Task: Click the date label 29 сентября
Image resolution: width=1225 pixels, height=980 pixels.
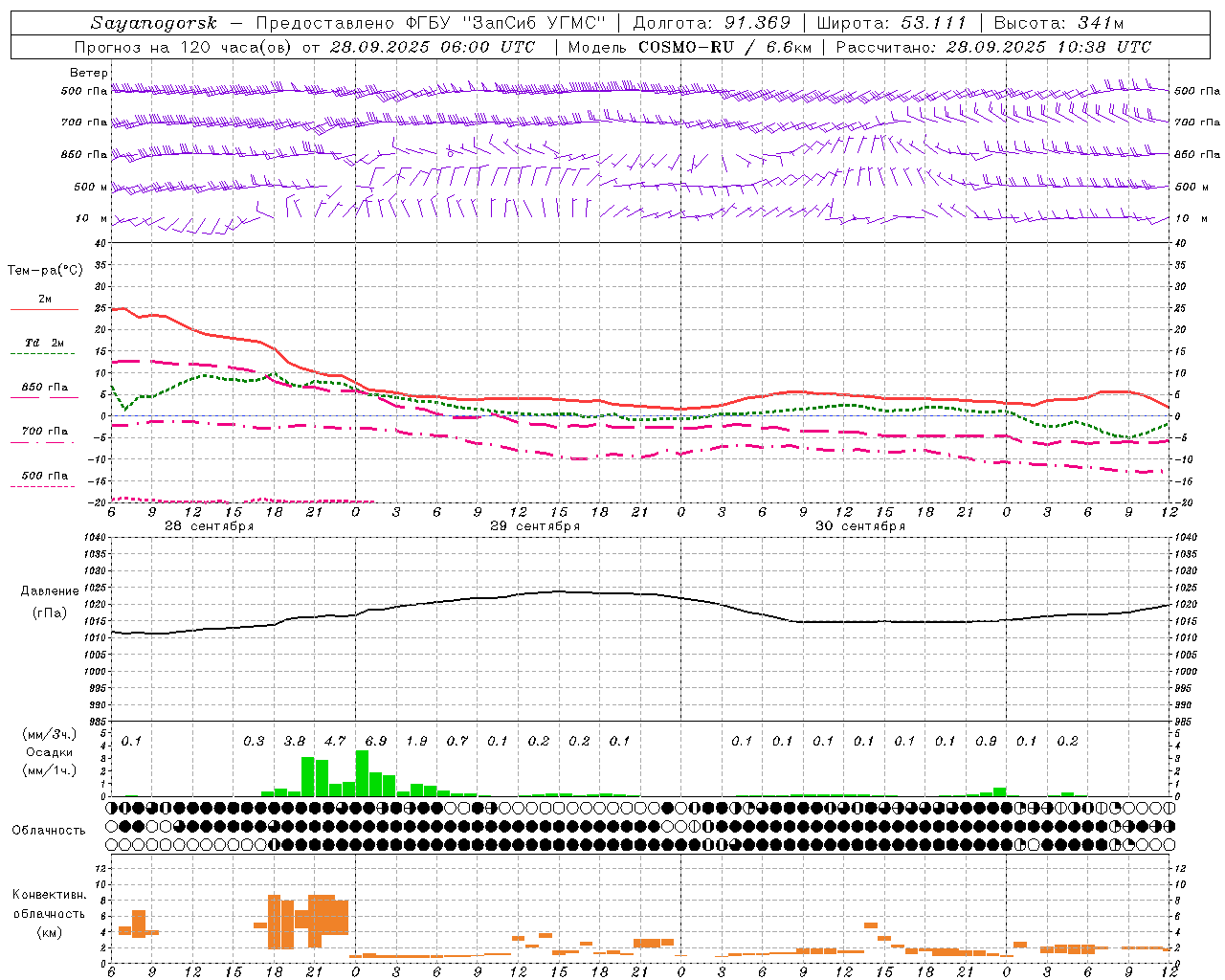Action: [535, 526]
